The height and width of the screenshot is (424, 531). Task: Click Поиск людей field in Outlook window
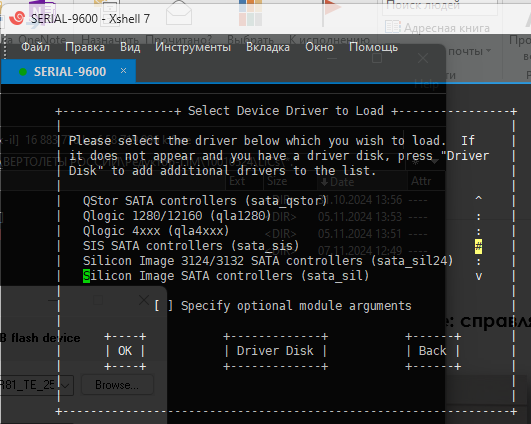(440, 7)
